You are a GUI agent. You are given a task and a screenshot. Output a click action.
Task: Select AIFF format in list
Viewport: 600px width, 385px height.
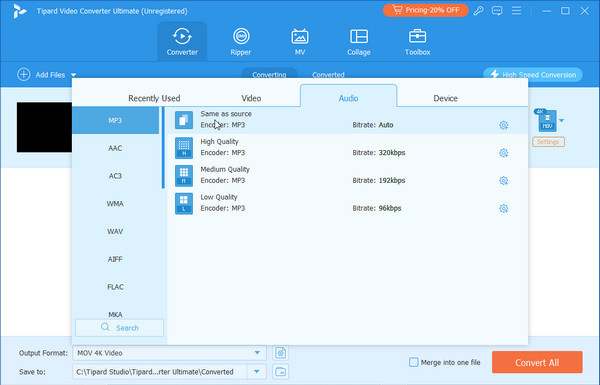(x=115, y=259)
